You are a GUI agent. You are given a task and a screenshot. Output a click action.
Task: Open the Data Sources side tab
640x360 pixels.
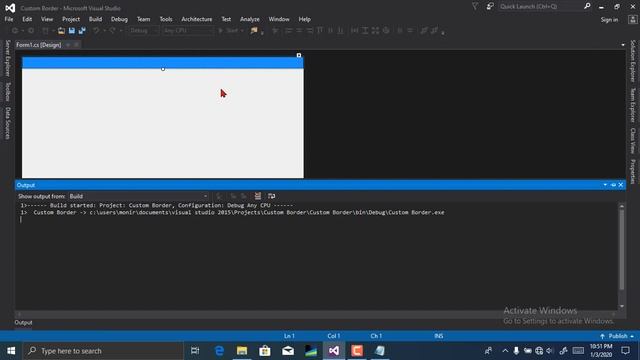pos(7,123)
